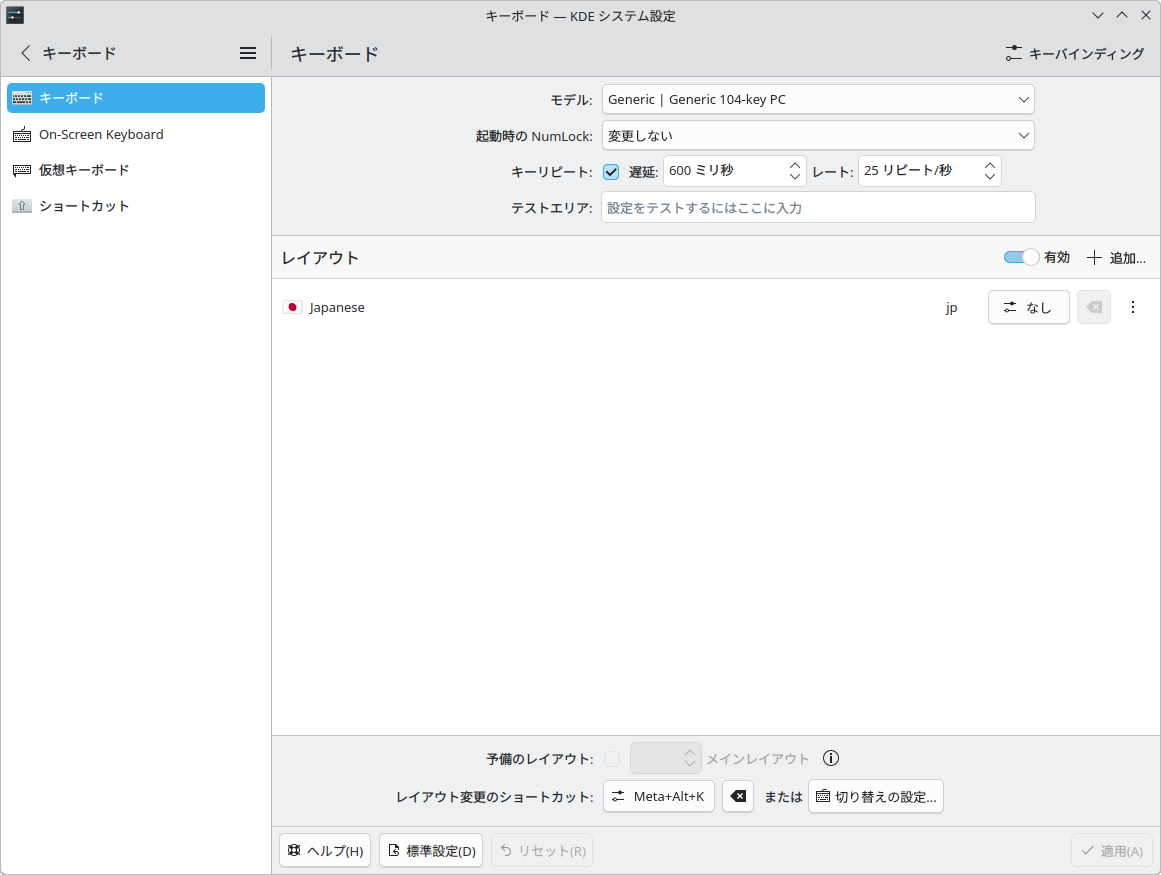
Task: Open 仮想キーボード settings
Action: [135, 170]
